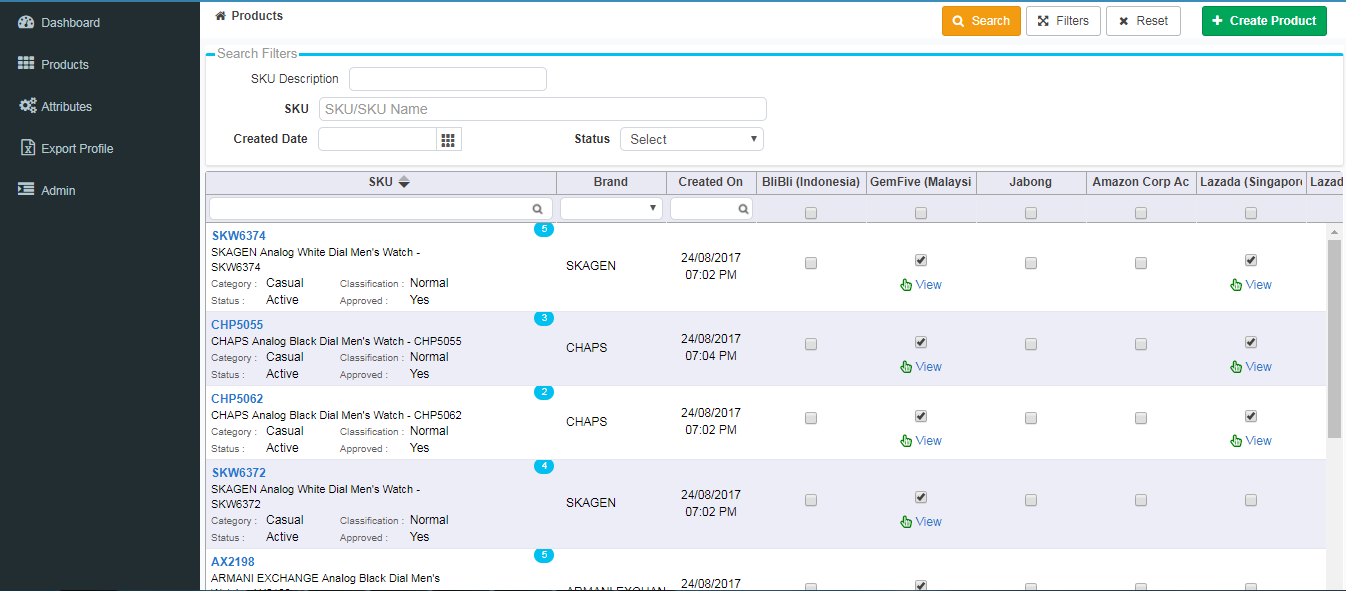Click the calendar icon beside Created Date
1346x591 pixels.
pos(448,139)
